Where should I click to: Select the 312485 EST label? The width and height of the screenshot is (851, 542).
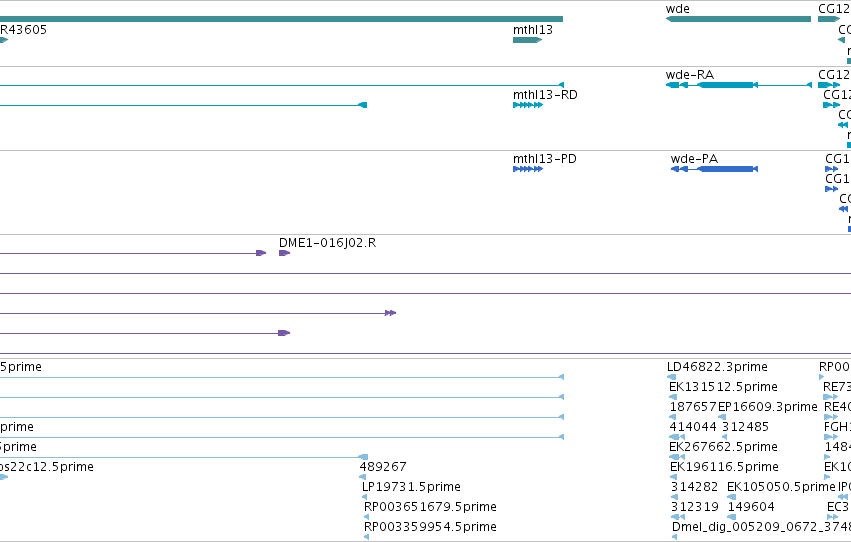point(745,427)
